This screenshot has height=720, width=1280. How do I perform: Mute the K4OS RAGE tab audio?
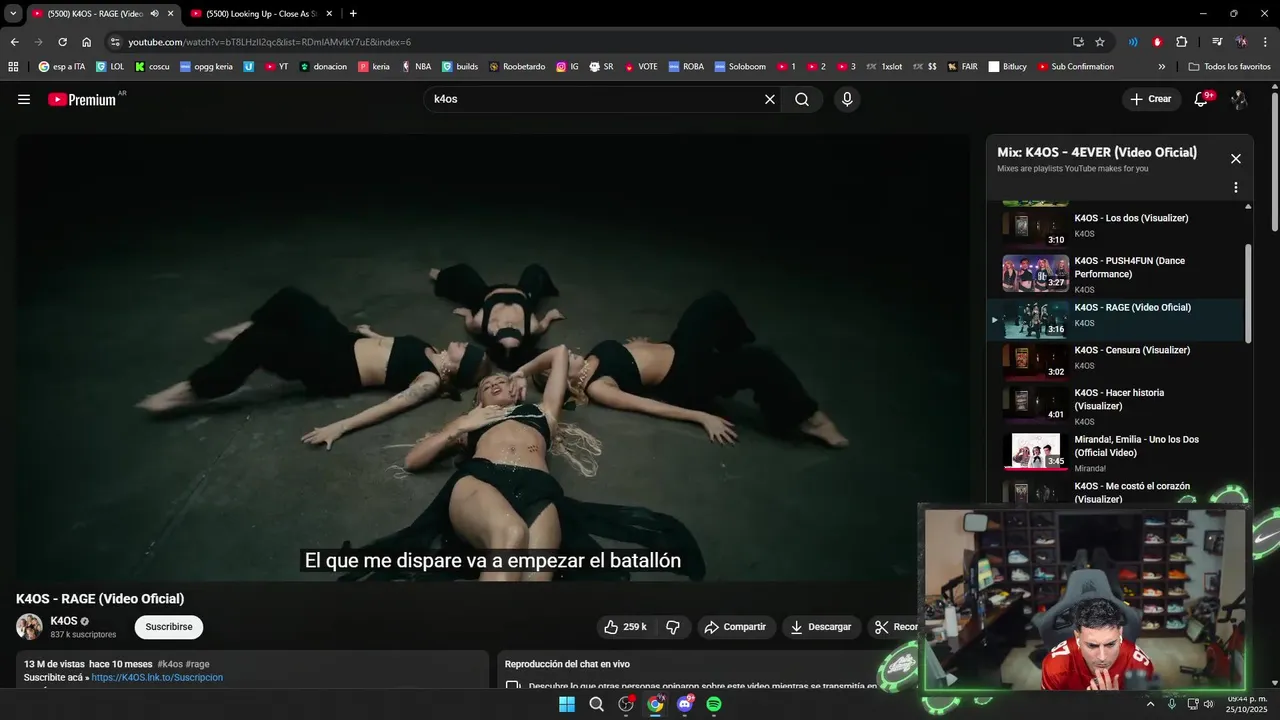coord(154,13)
